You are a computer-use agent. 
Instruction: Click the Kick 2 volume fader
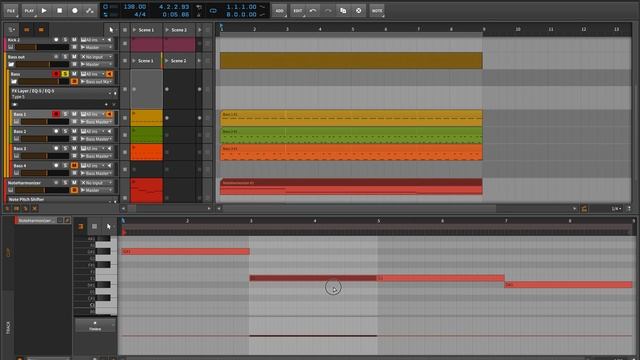[x=42, y=47]
